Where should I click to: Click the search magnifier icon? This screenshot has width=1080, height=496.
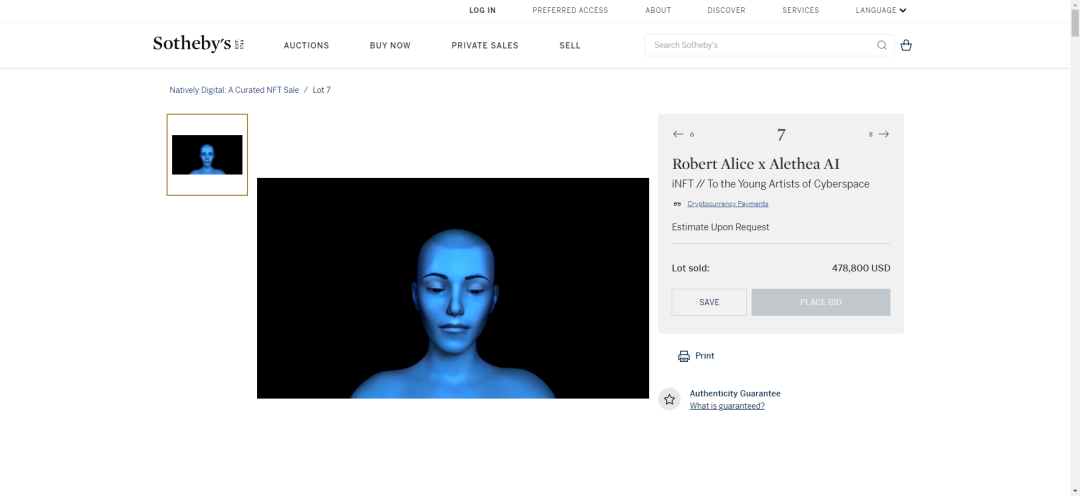[882, 45]
